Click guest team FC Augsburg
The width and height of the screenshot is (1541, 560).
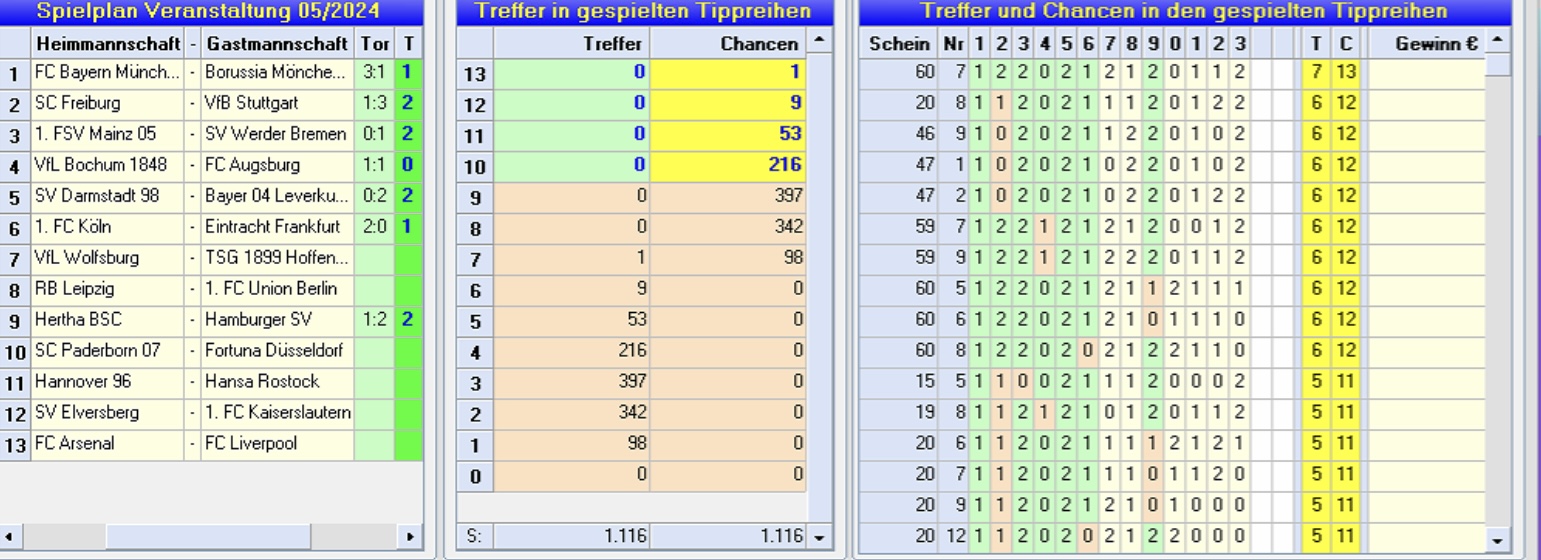coord(278,166)
